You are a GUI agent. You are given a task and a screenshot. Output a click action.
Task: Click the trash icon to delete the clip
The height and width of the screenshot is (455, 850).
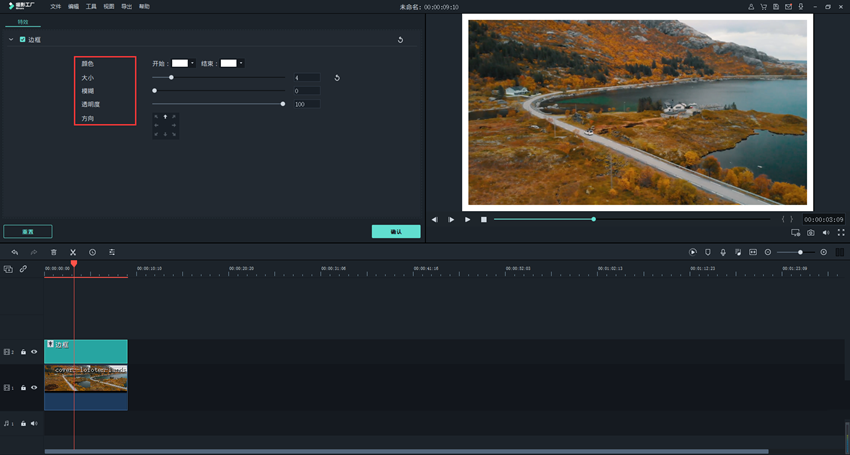click(54, 252)
